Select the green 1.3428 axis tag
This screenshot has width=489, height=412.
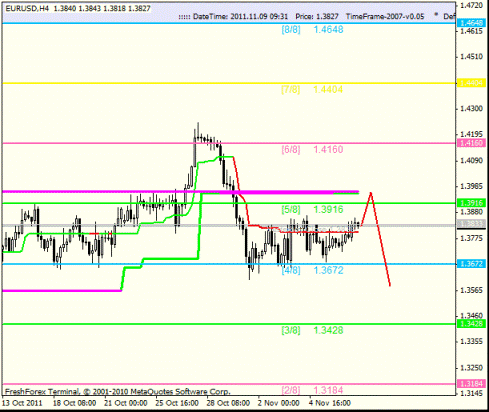coord(470,324)
